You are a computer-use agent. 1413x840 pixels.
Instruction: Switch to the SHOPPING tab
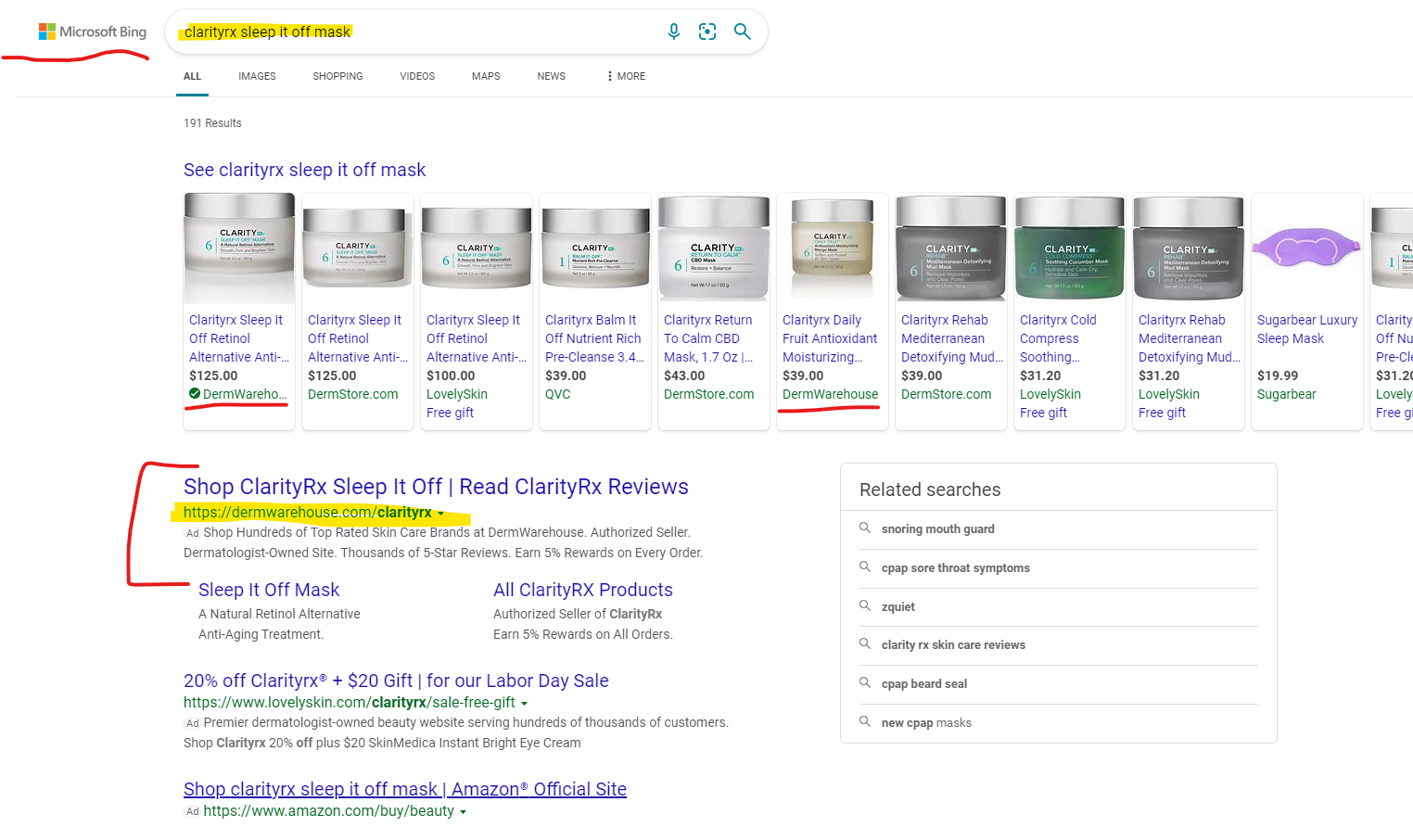pos(337,76)
